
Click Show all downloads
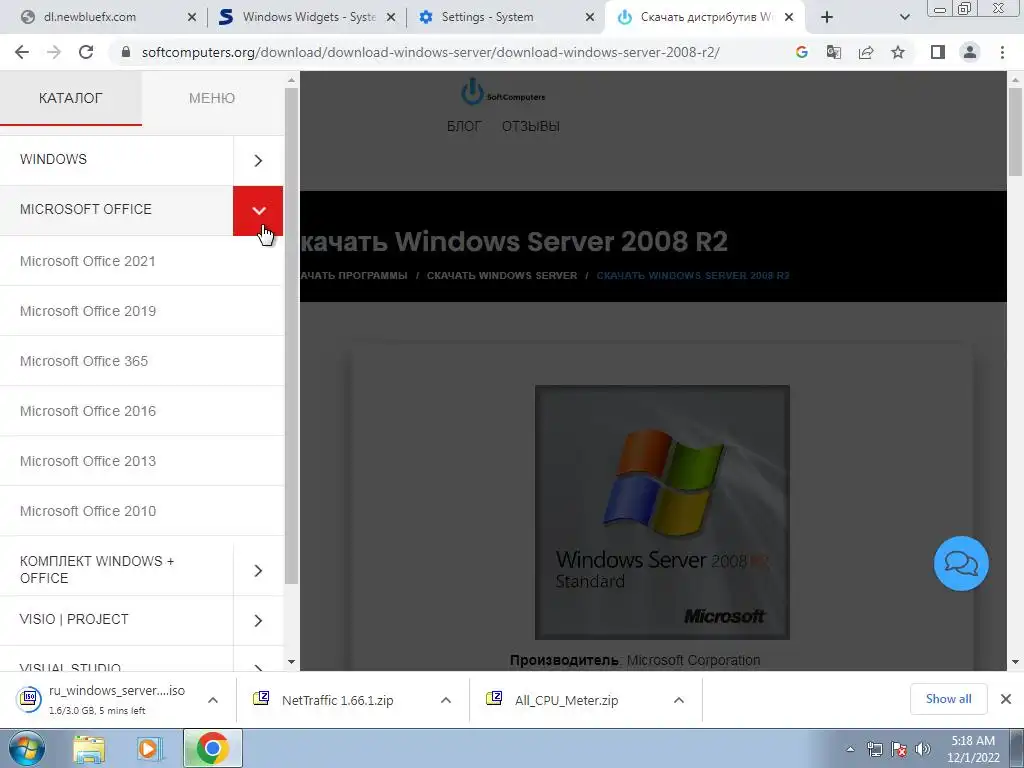(948, 699)
